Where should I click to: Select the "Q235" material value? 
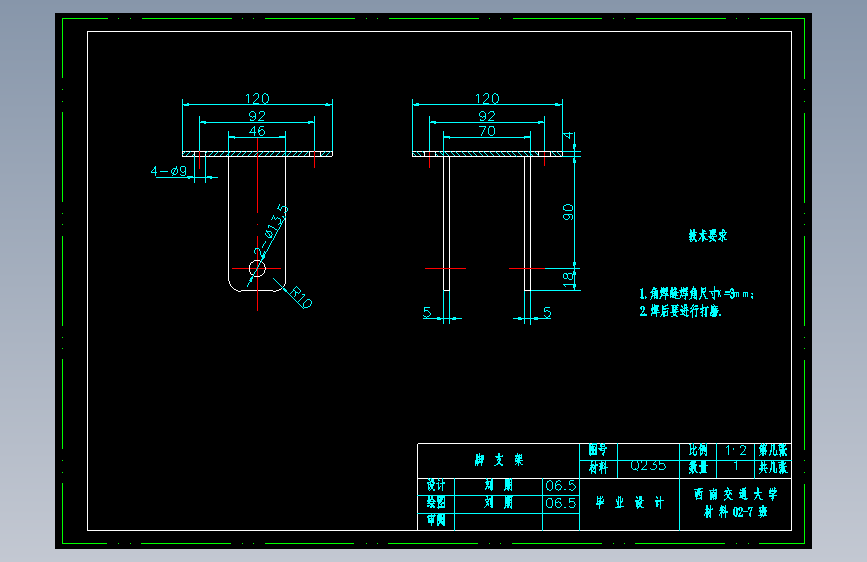[x=648, y=466]
